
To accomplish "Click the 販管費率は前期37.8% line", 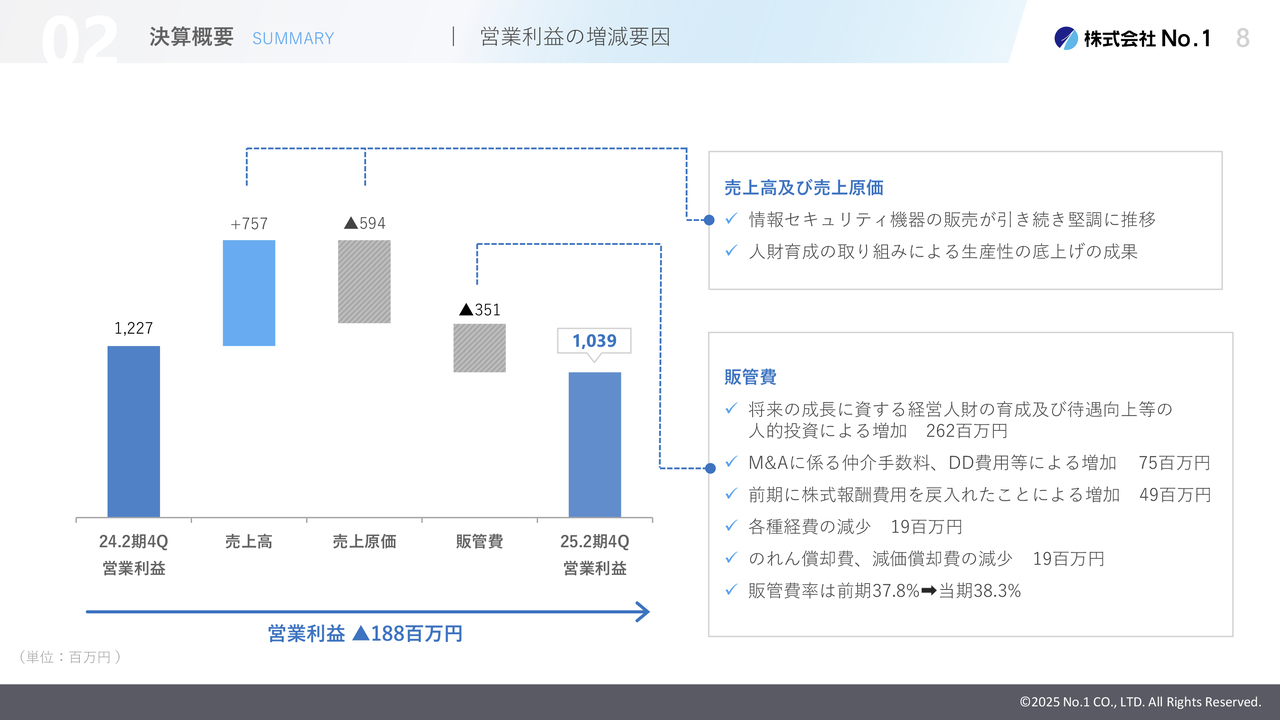I will (x=884, y=591).
